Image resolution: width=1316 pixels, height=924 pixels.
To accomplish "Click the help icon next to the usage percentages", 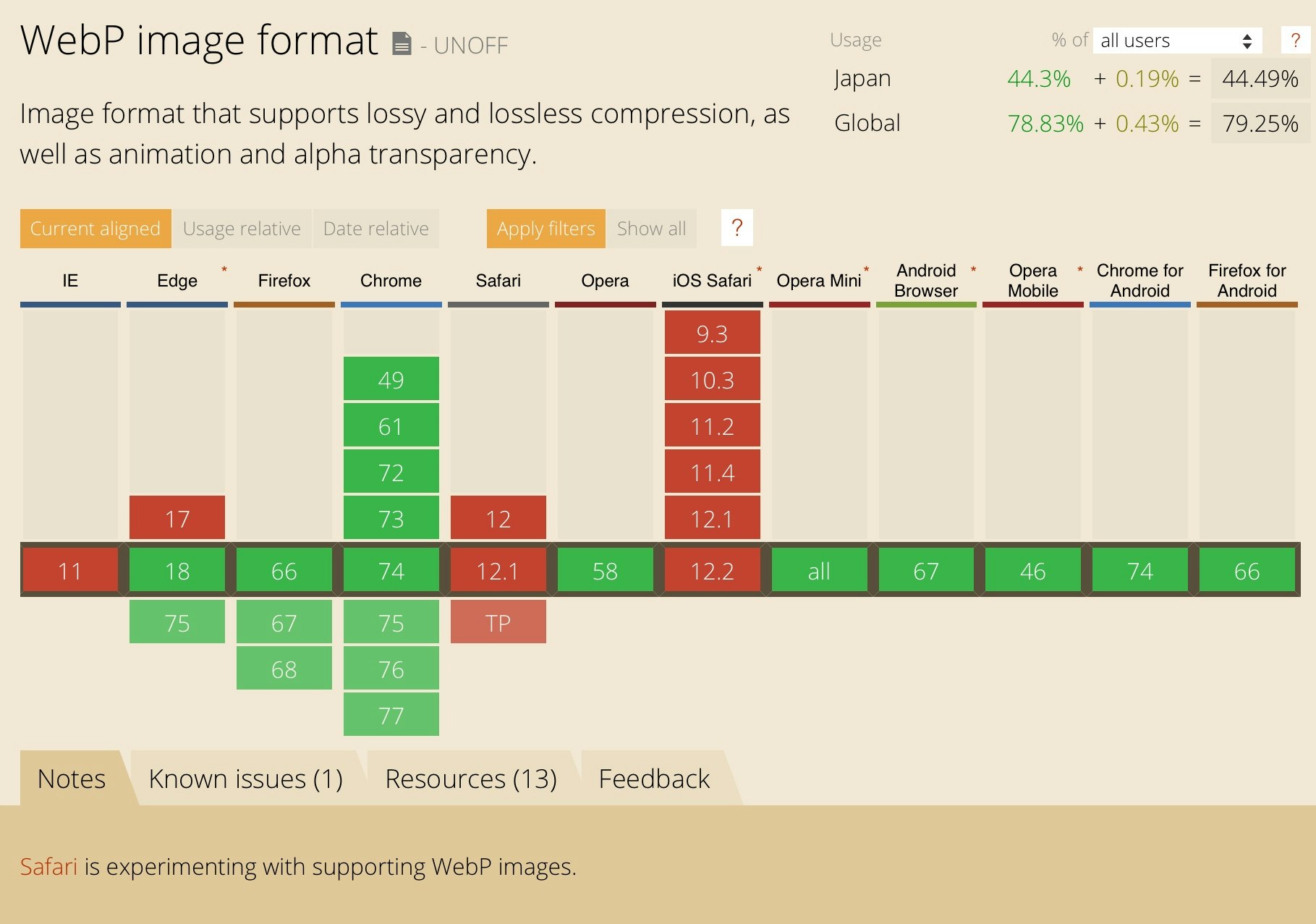I will click(x=1294, y=41).
